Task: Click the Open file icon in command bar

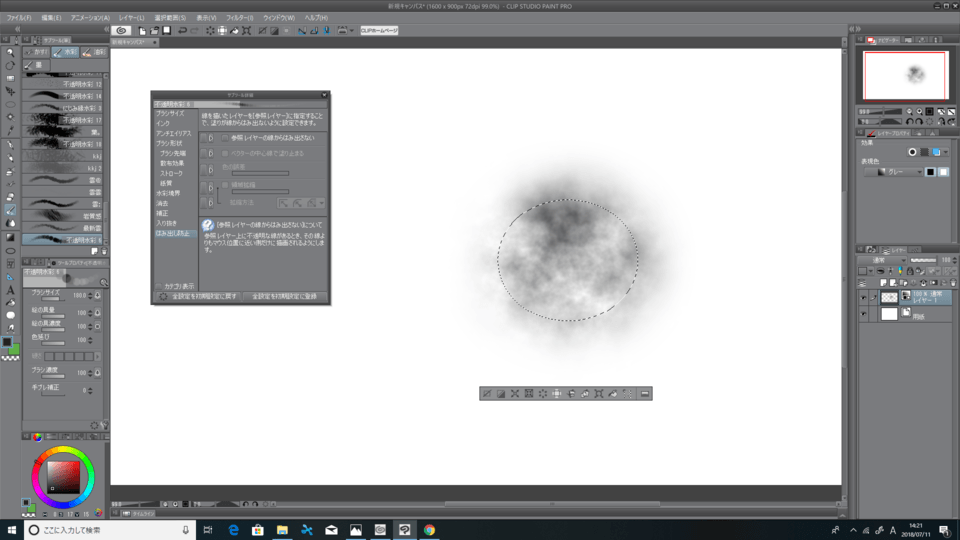Action: pyautogui.click(x=154, y=31)
